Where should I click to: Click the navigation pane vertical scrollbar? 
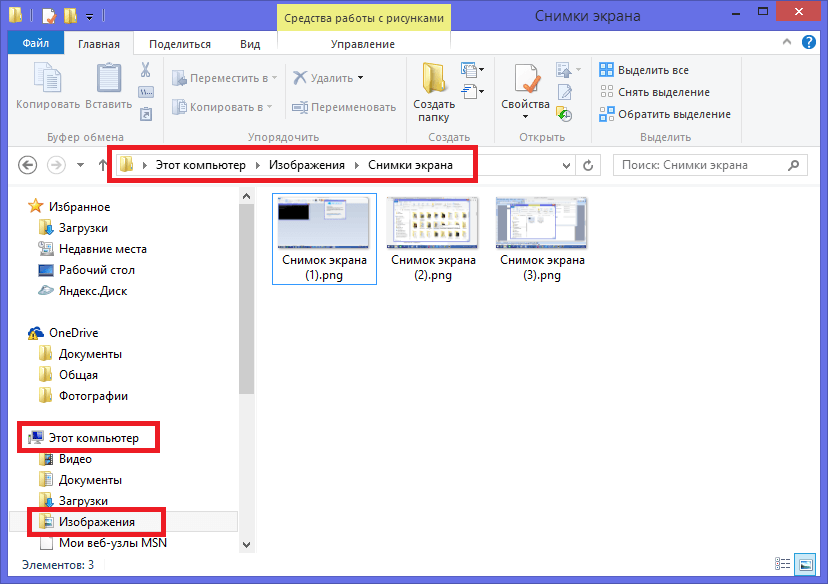pyautogui.click(x=246, y=300)
